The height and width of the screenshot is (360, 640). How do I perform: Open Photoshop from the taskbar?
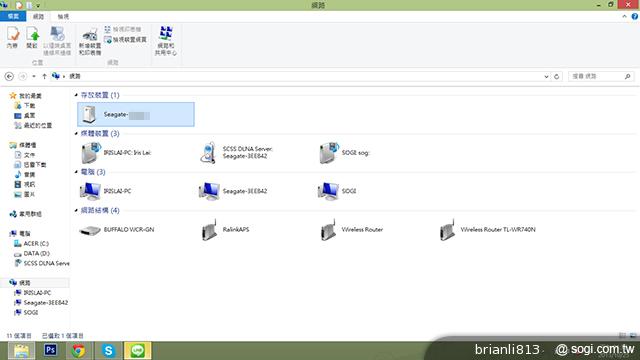coord(51,351)
